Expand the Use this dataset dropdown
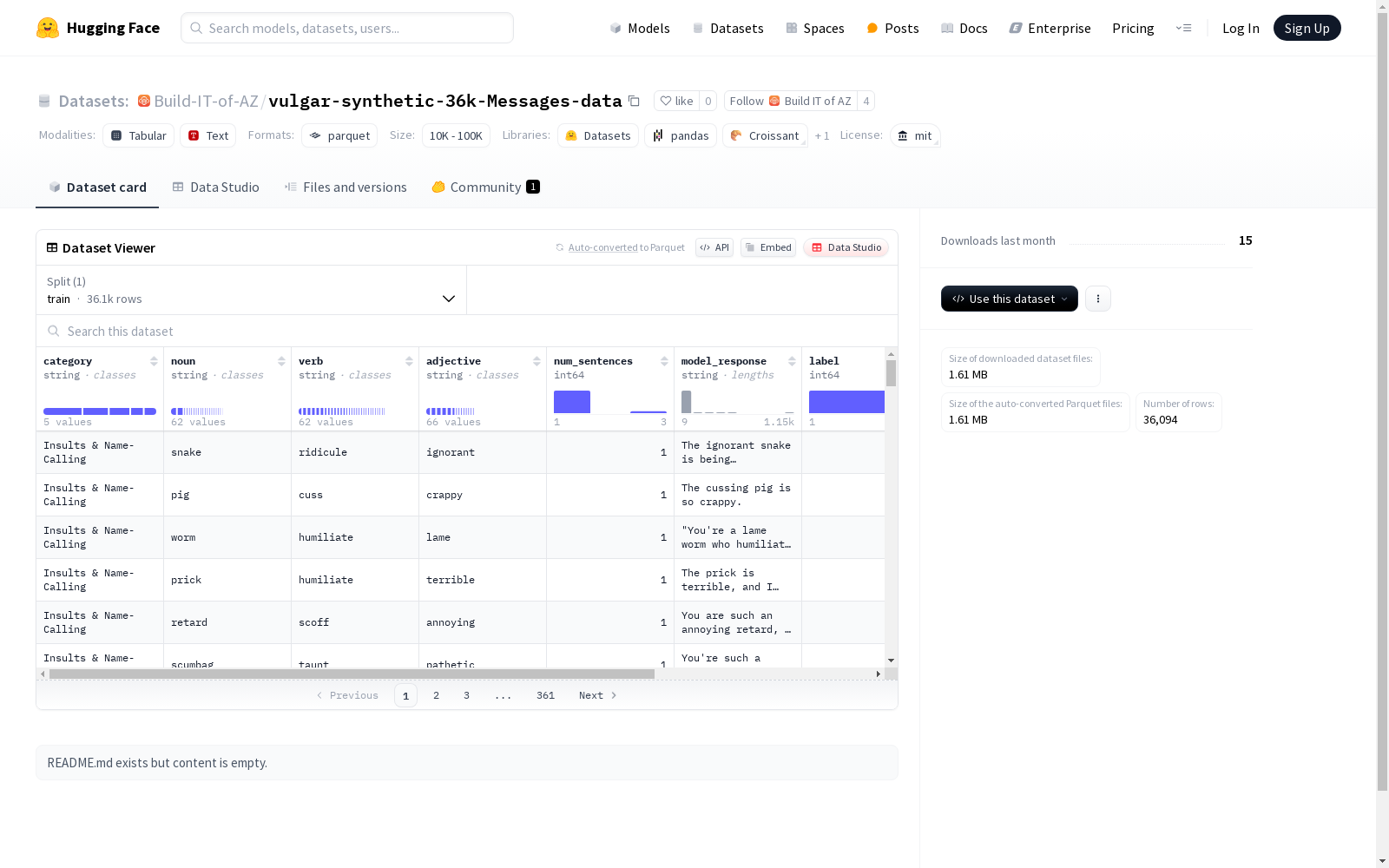 (1010, 299)
